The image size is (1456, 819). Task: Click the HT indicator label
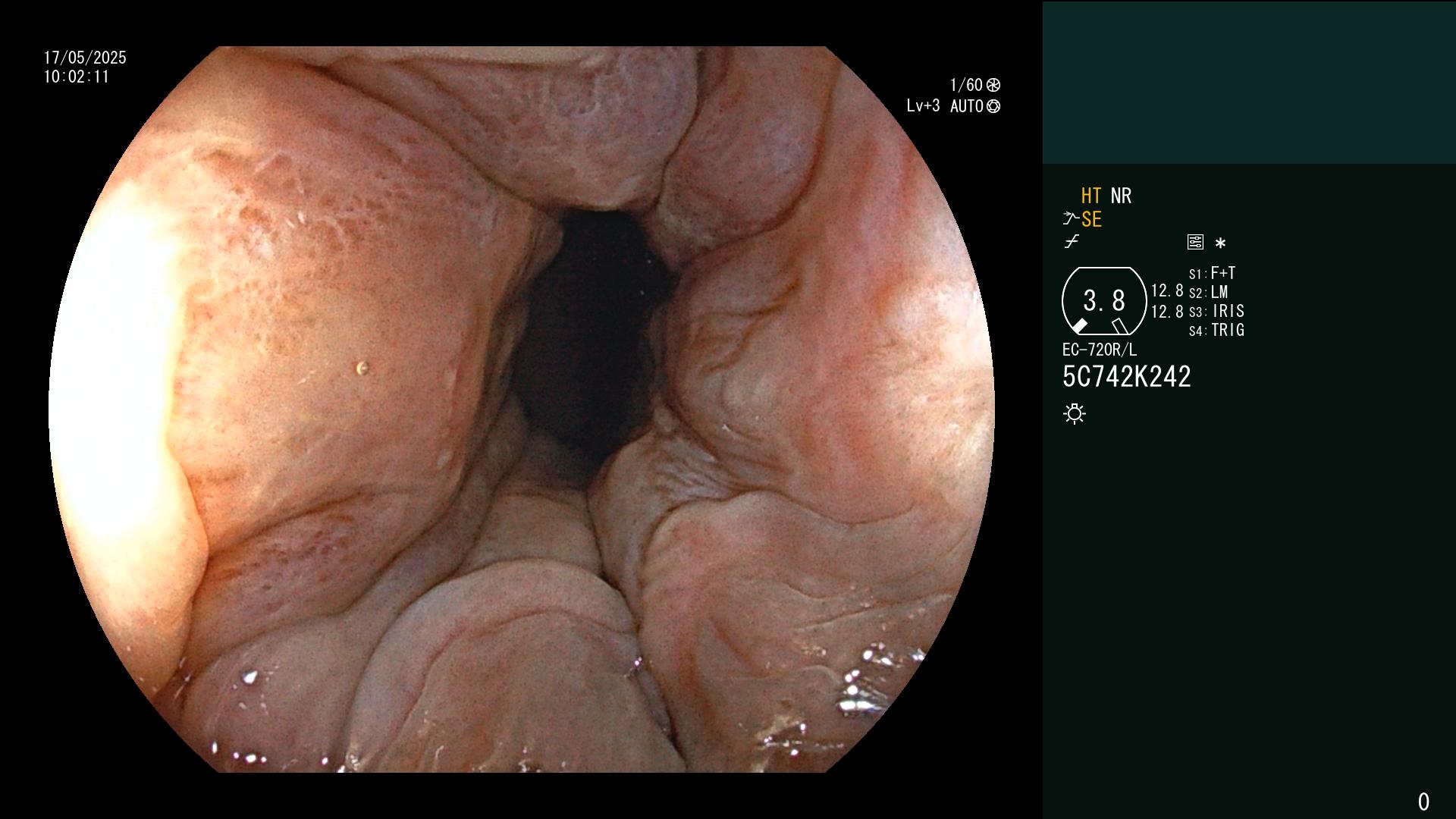pos(1091,196)
